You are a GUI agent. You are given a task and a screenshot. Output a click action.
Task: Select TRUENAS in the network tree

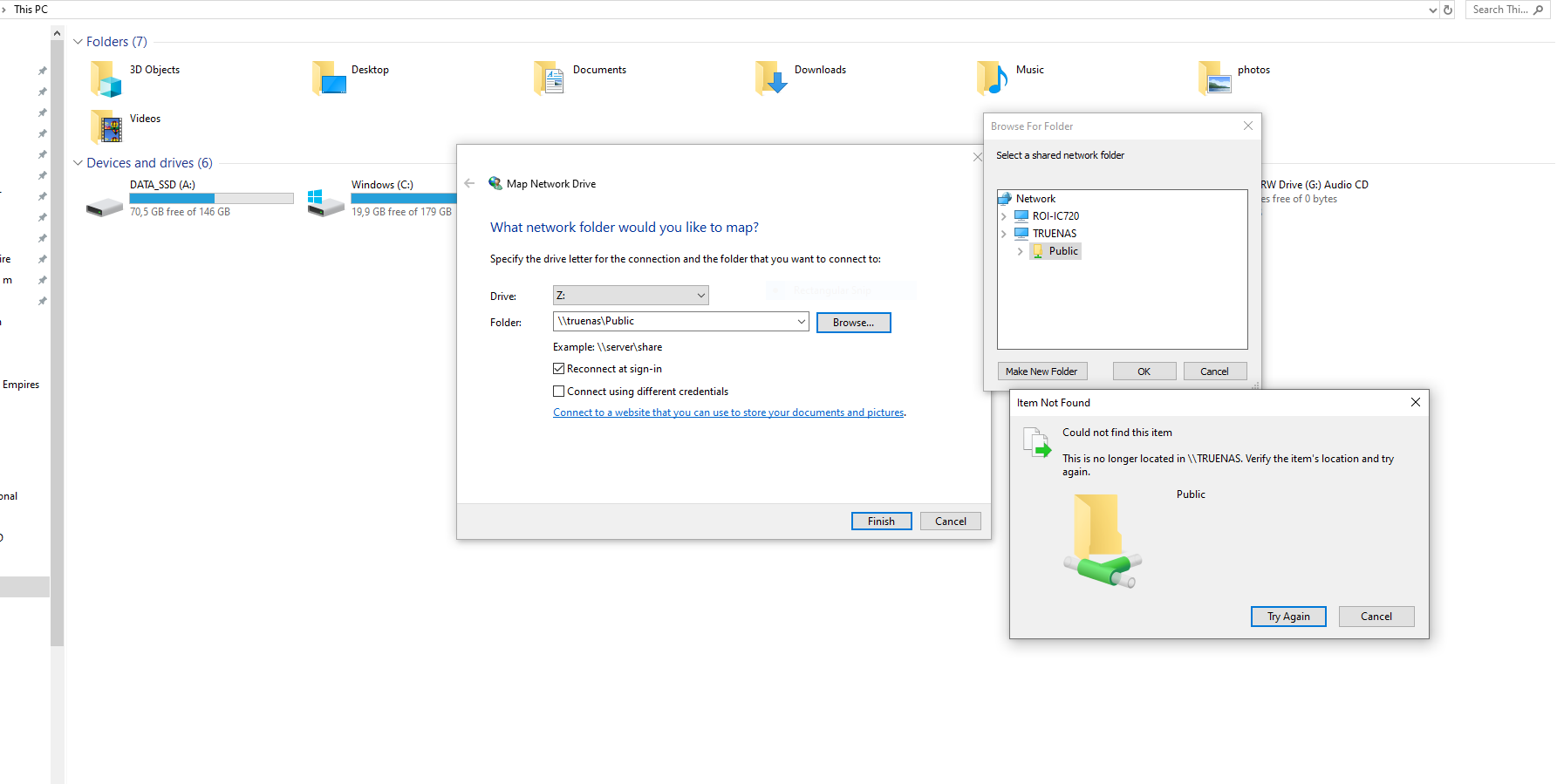1054,234
